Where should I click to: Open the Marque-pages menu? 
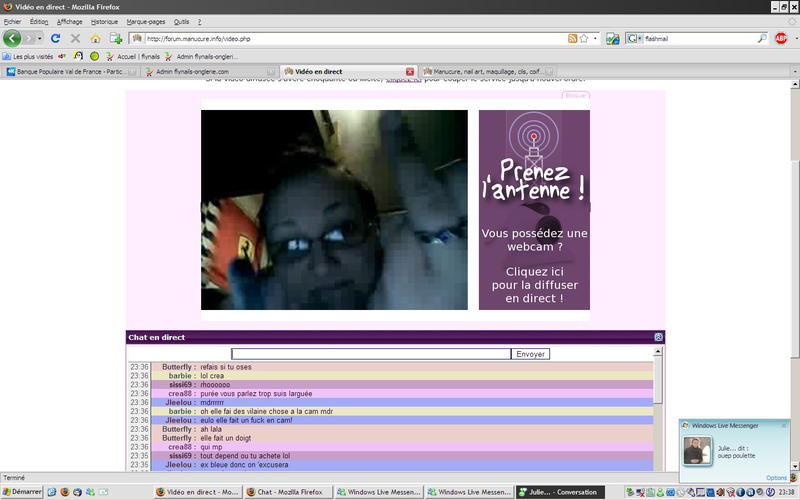[x=146, y=21]
